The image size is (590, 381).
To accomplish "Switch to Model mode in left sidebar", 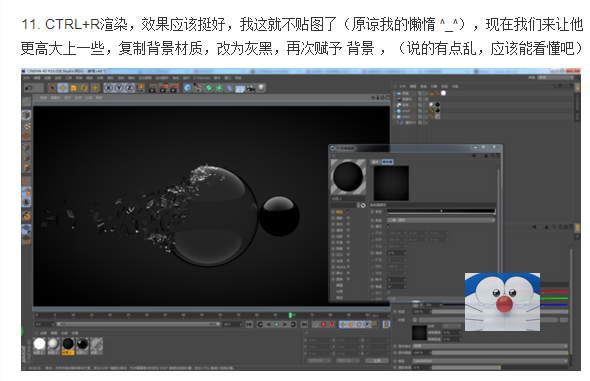I will tap(26, 115).
